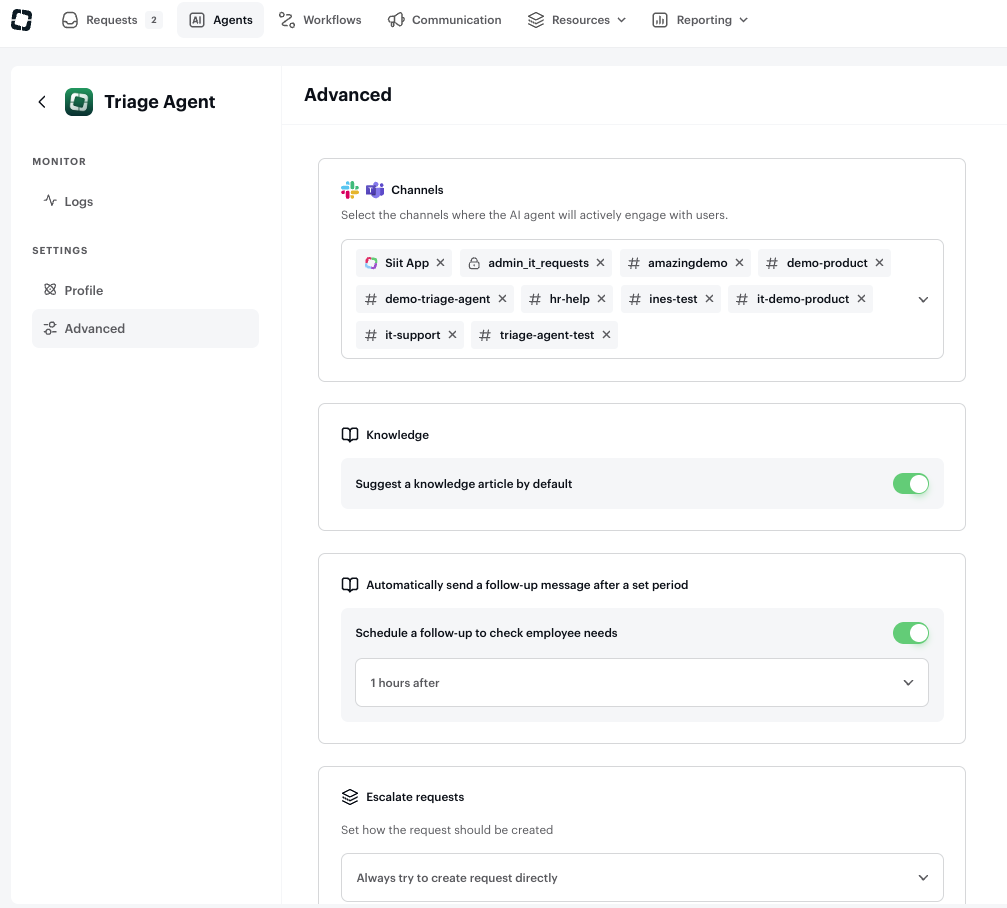Expand the channels selector chevron
Viewport: 1007px width, 908px height.
[x=923, y=299]
